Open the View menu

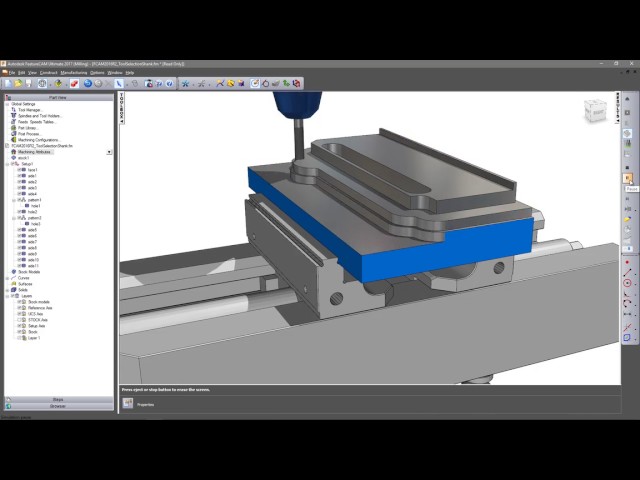[x=32, y=73]
